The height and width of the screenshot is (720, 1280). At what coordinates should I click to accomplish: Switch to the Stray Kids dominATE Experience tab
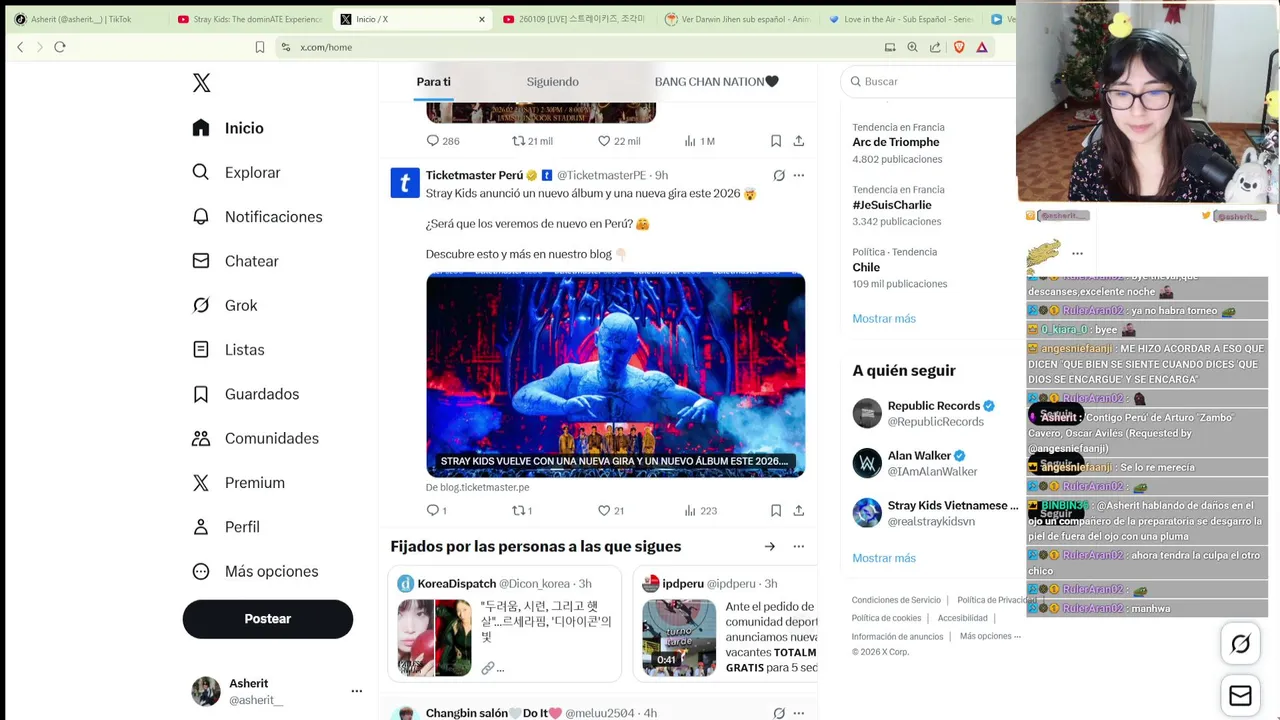pyautogui.click(x=250, y=19)
